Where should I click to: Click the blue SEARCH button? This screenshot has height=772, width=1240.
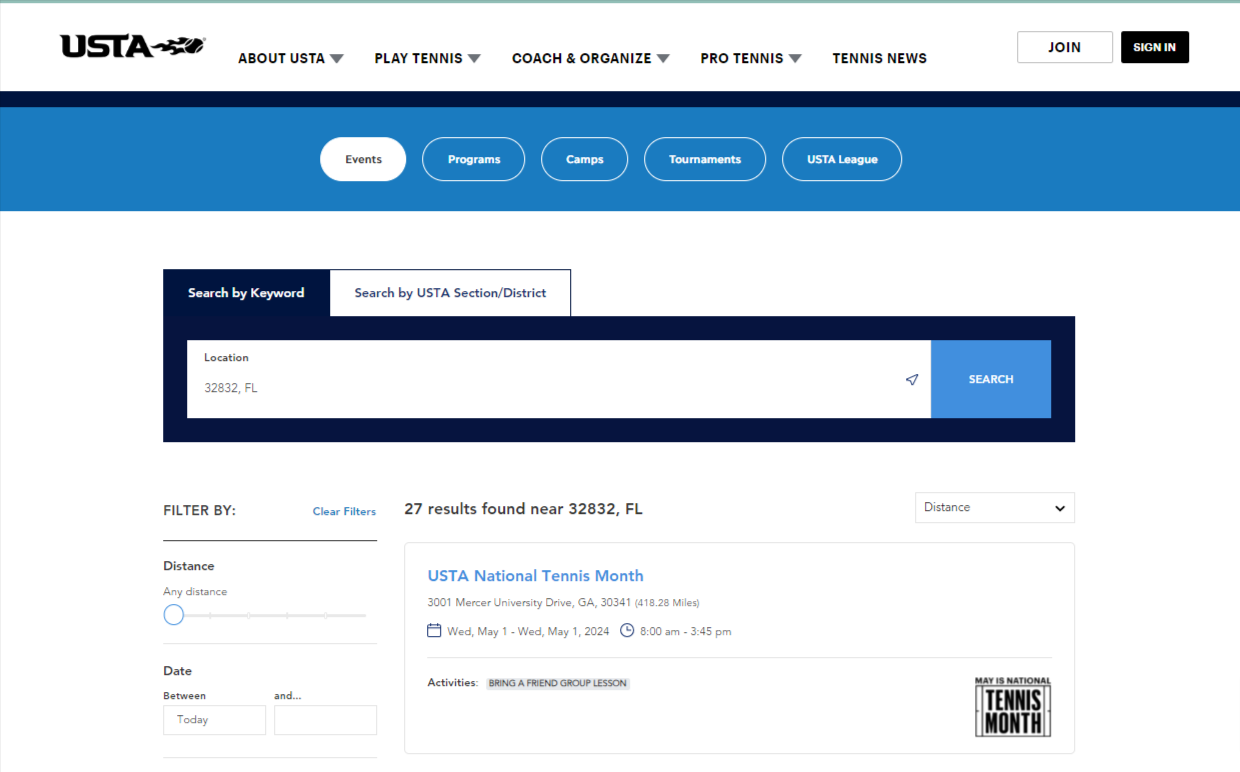991,379
